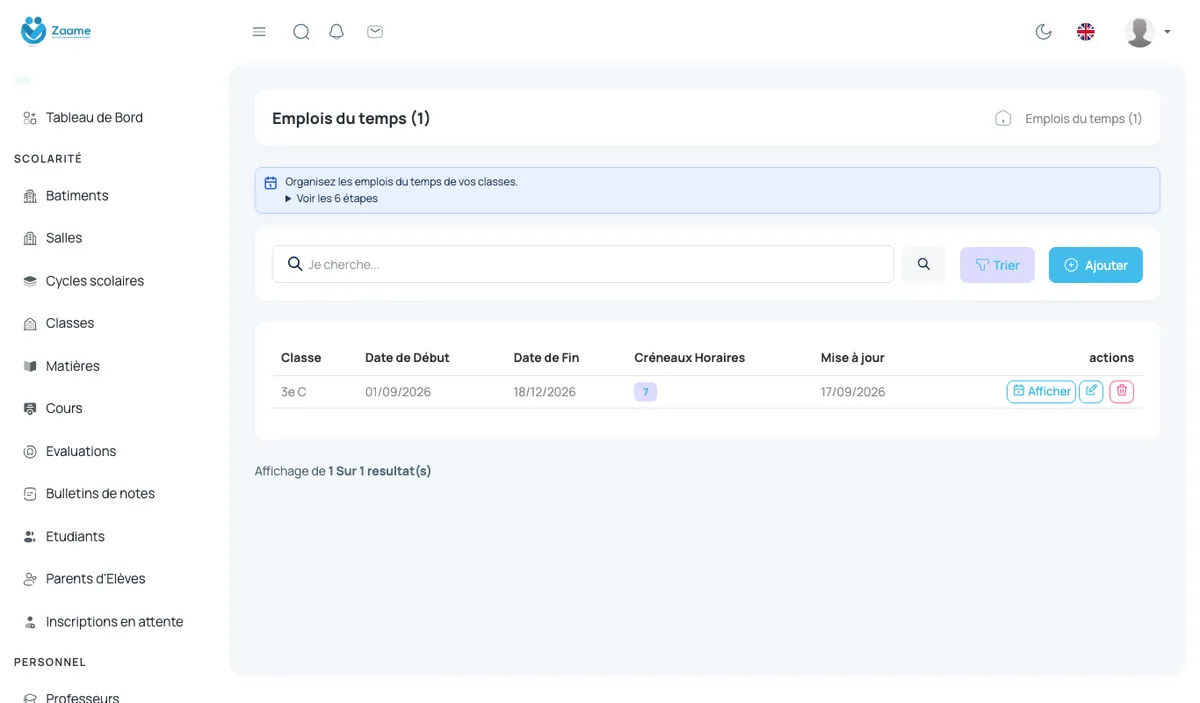Open the Cours sidebar item
This screenshot has width=1200, height=703.
[x=64, y=408]
